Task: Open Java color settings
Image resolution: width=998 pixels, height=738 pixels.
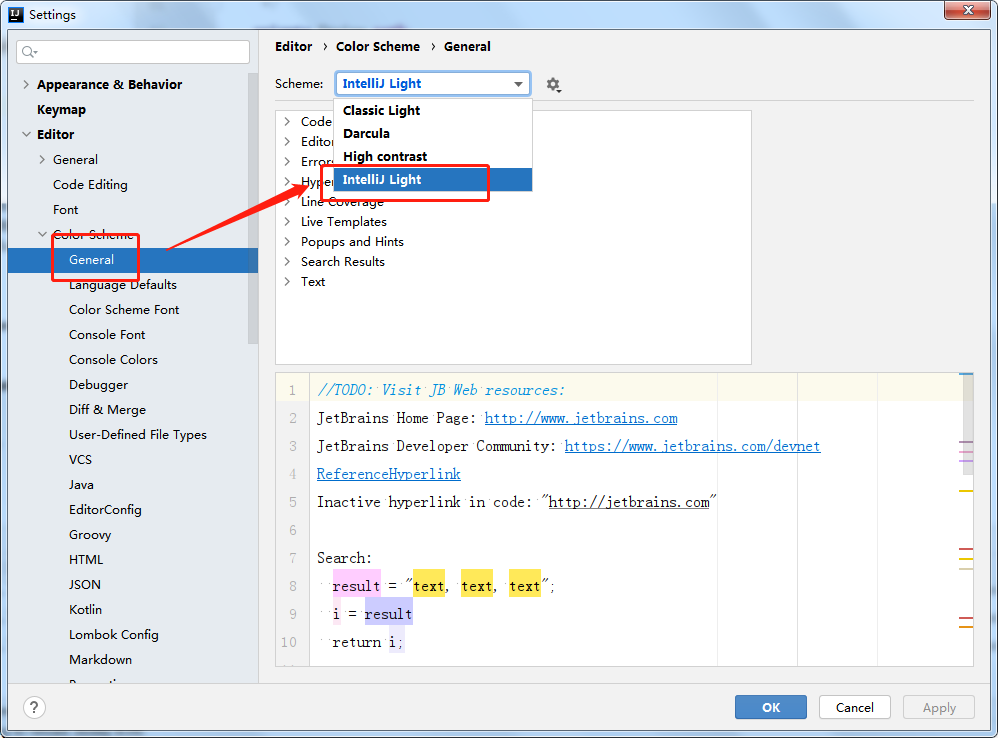Action: tap(81, 485)
